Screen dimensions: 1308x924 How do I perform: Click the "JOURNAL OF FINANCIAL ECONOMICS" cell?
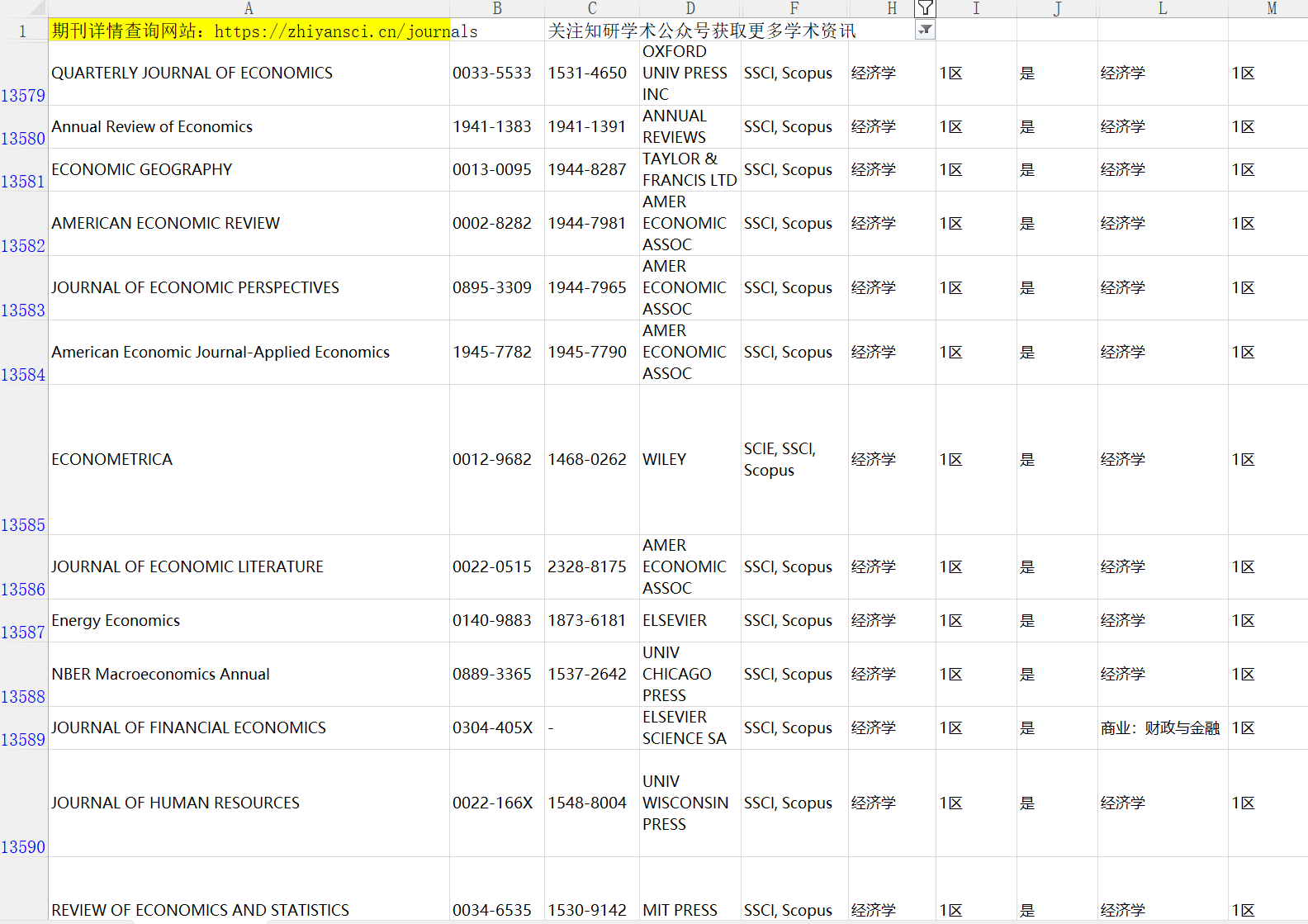click(249, 728)
